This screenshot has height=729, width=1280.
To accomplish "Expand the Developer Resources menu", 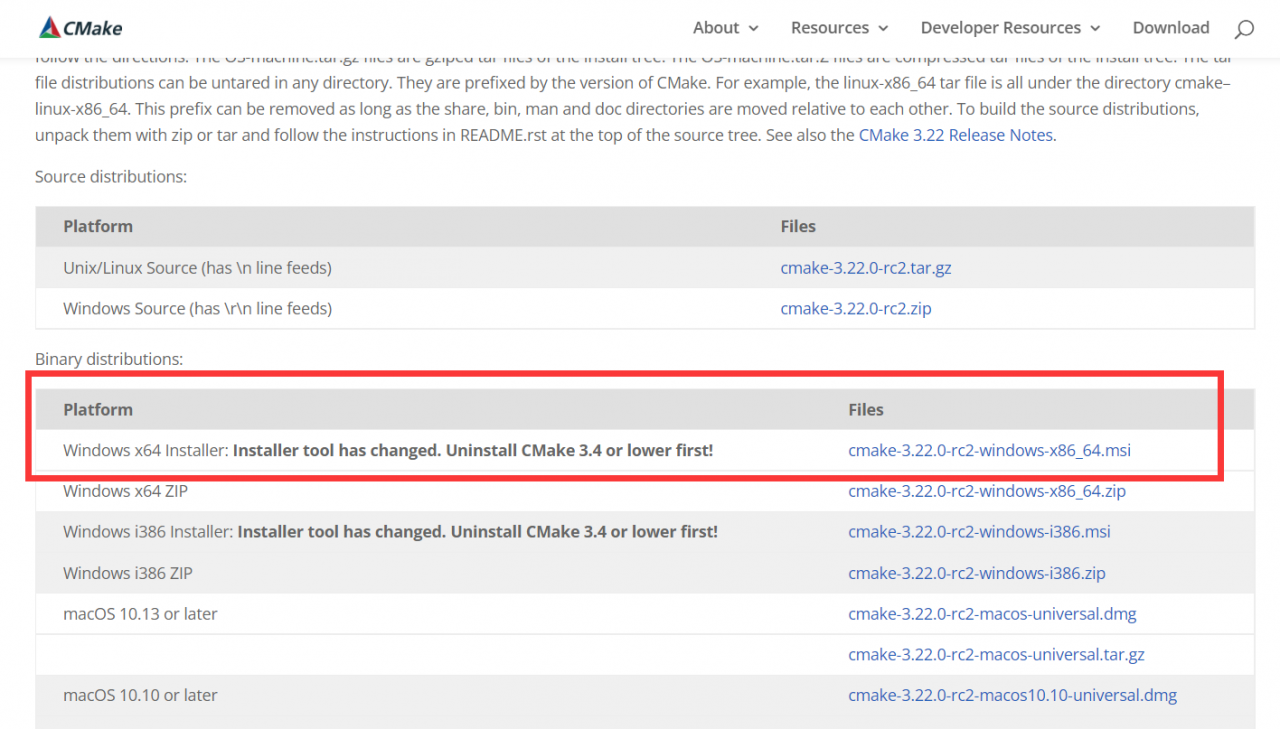I will 1010,28.
